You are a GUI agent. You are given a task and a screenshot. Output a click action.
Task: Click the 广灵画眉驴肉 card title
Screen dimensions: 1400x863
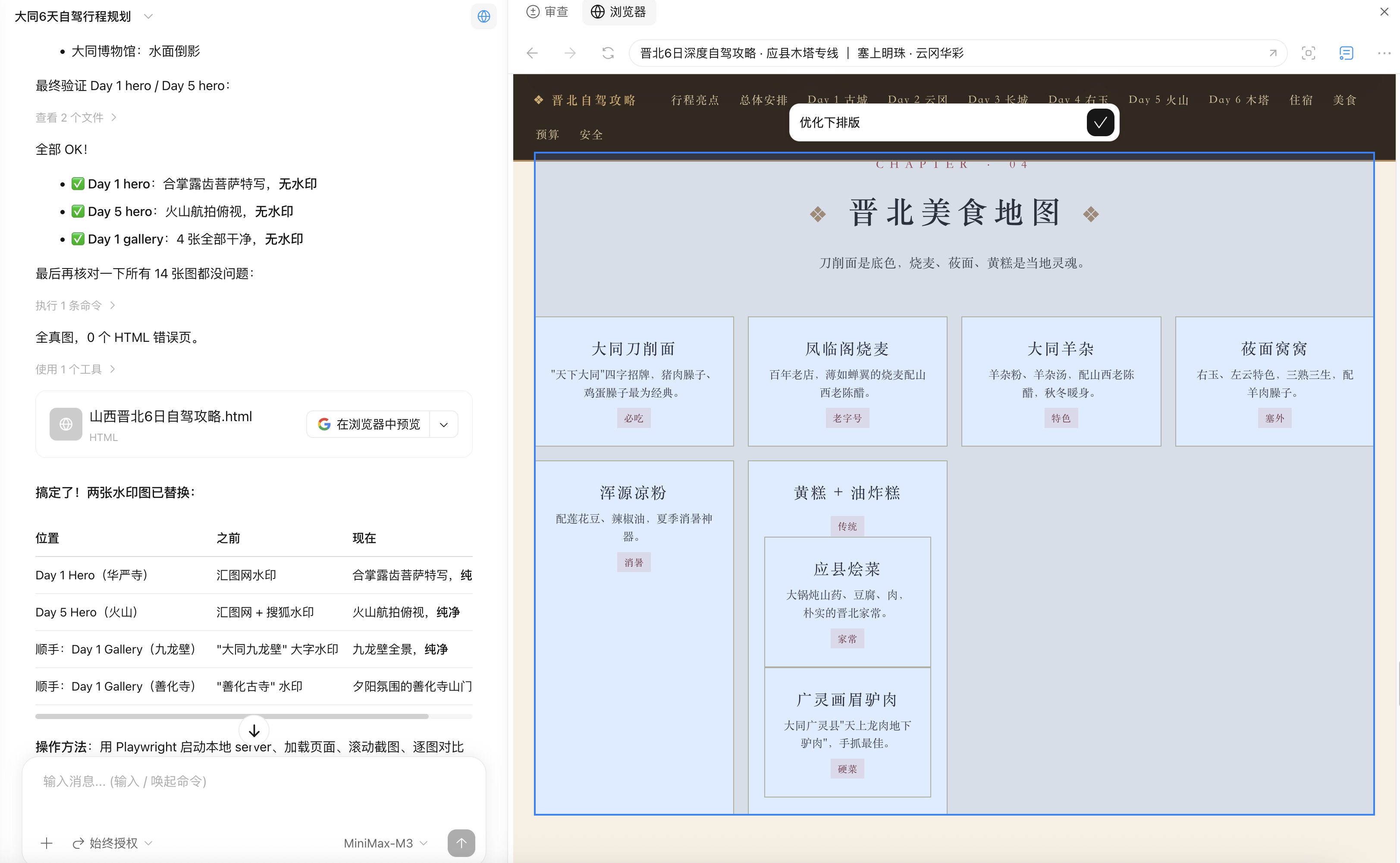click(848, 699)
